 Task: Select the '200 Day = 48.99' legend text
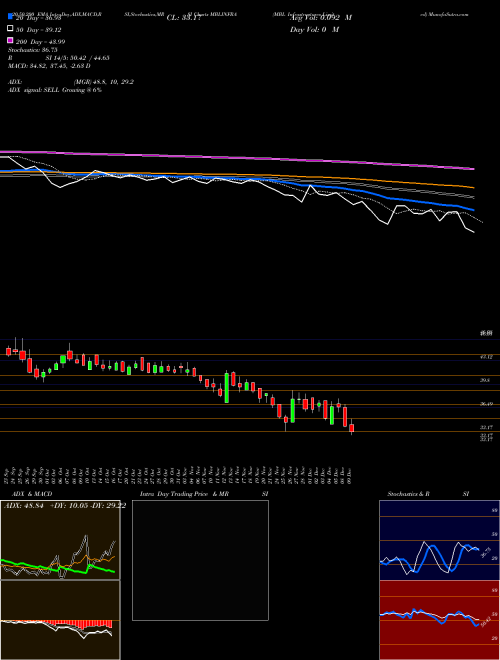pyautogui.click(x=40, y=42)
